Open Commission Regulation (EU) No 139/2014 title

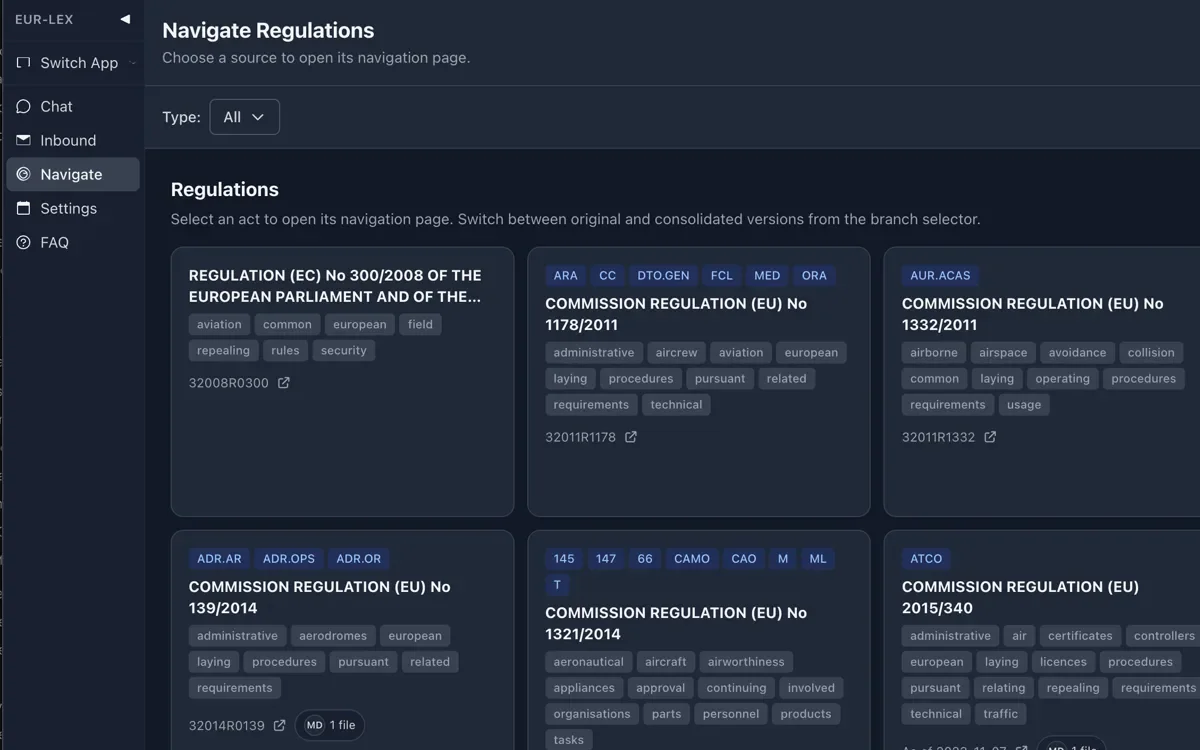coord(320,597)
